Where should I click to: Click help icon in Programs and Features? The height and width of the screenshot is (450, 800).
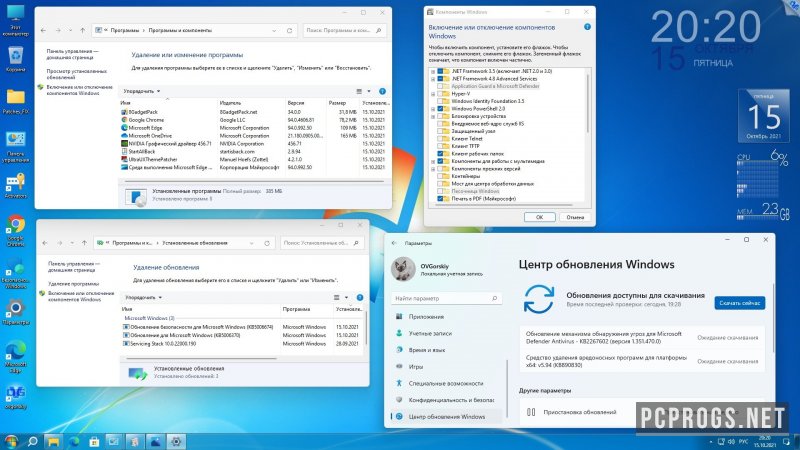(382, 91)
